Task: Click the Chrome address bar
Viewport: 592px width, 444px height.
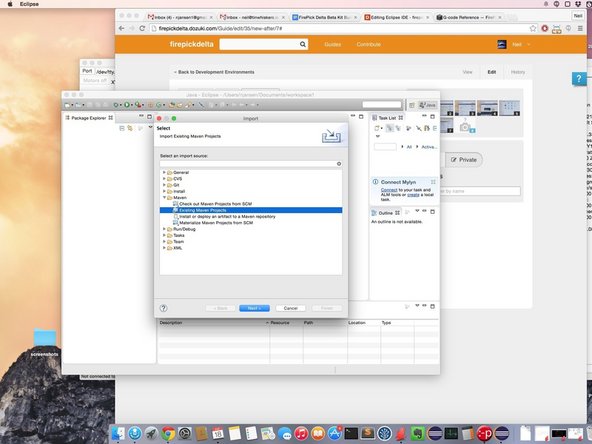Action: [340, 28]
